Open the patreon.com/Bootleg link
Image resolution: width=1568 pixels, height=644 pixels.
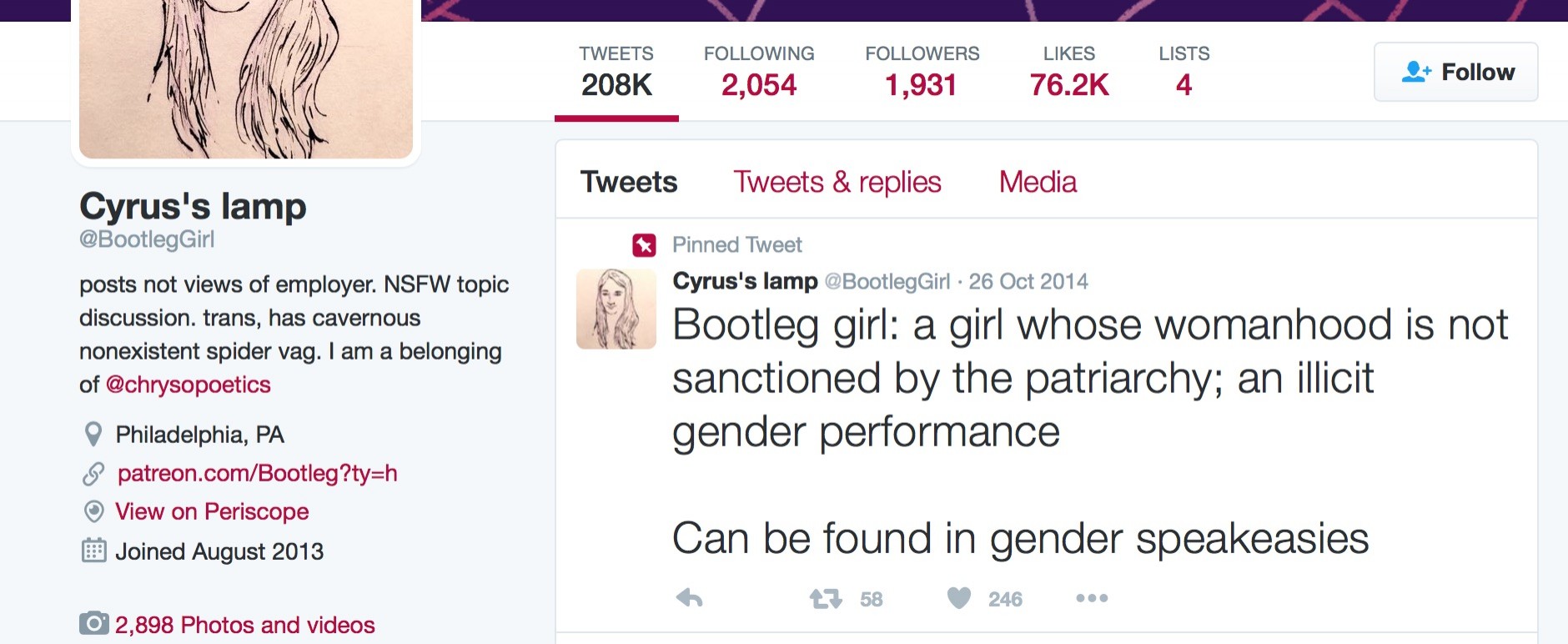pos(257,474)
